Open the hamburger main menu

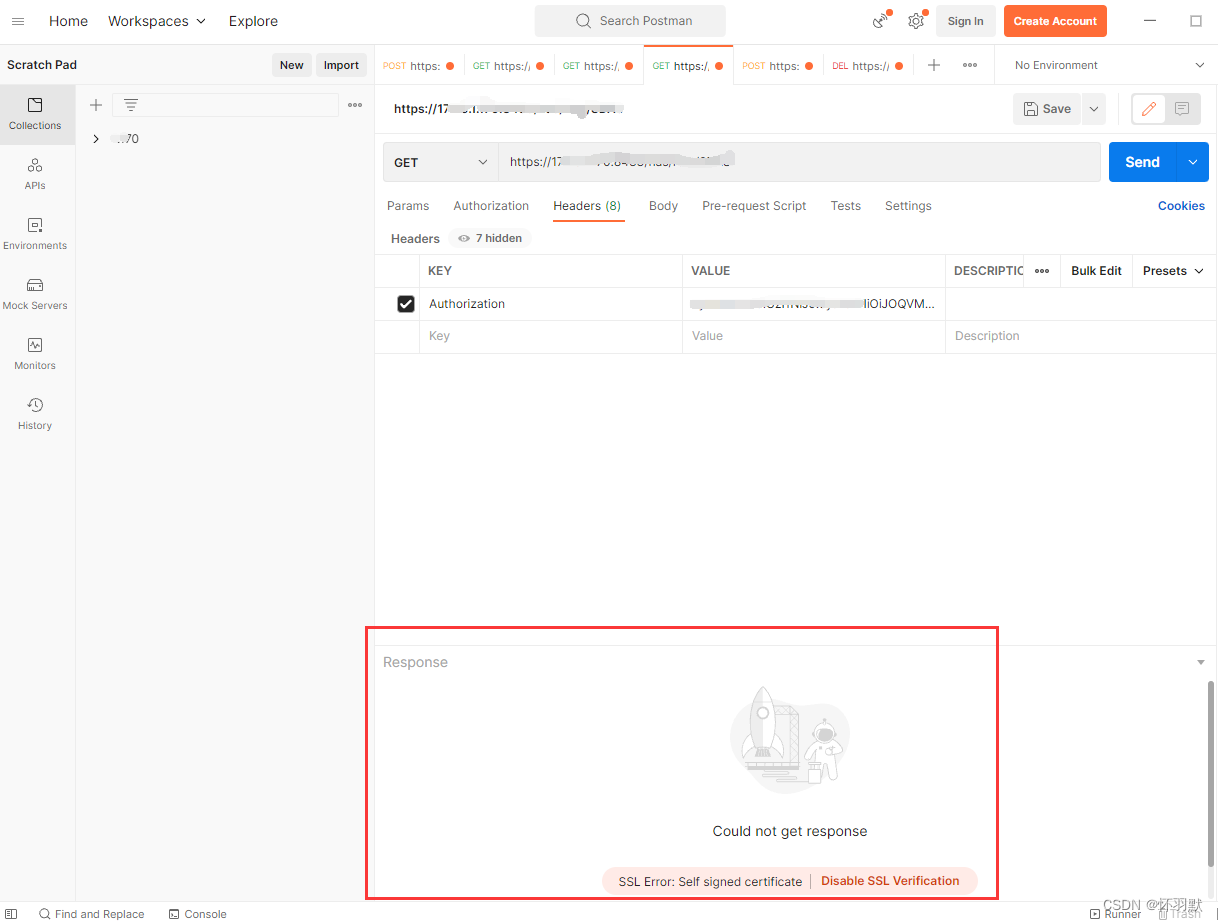pos(17,21)
